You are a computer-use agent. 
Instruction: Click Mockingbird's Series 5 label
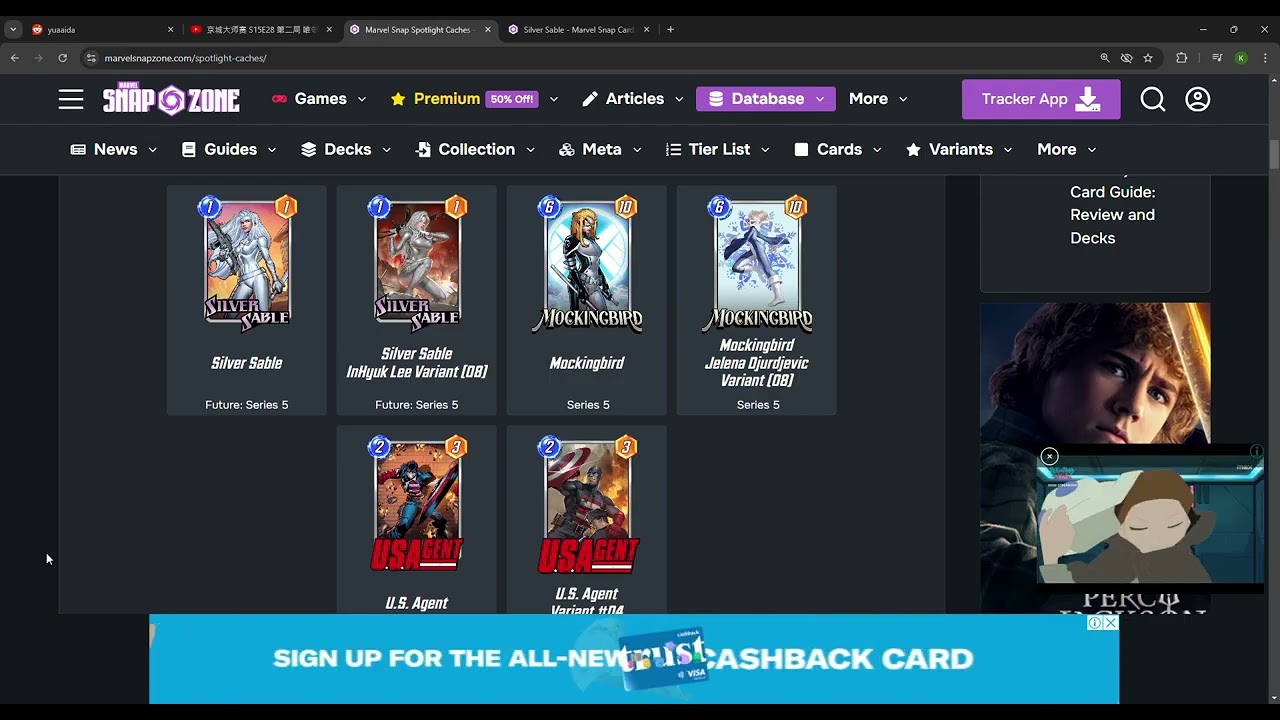588,405
